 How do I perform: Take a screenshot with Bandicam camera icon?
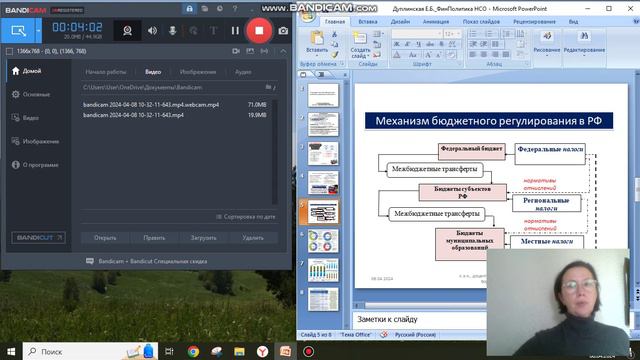tap(283, 31)
